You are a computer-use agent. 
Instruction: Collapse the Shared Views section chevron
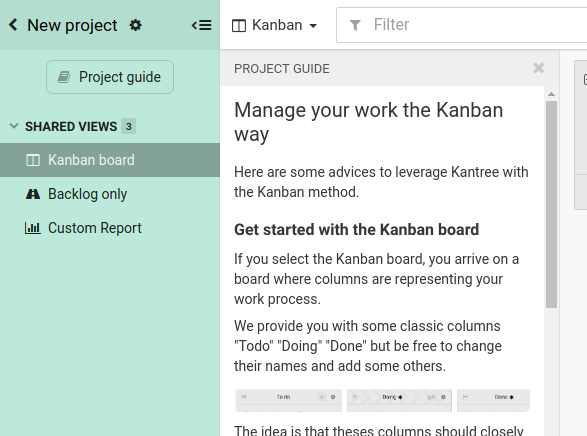coord(14,126)
